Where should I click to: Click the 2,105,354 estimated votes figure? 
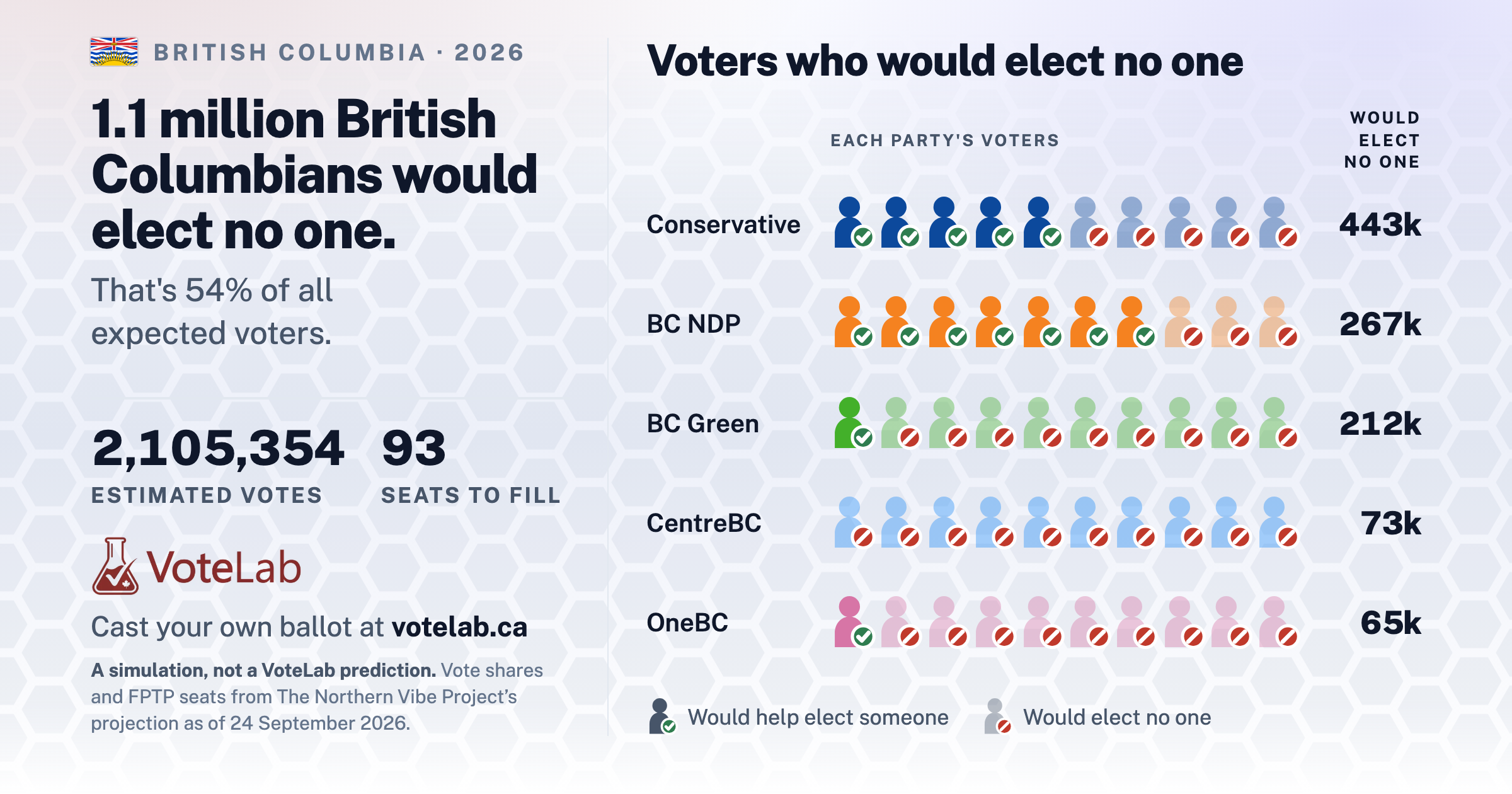pyautogui.click(x=218, y=448)
